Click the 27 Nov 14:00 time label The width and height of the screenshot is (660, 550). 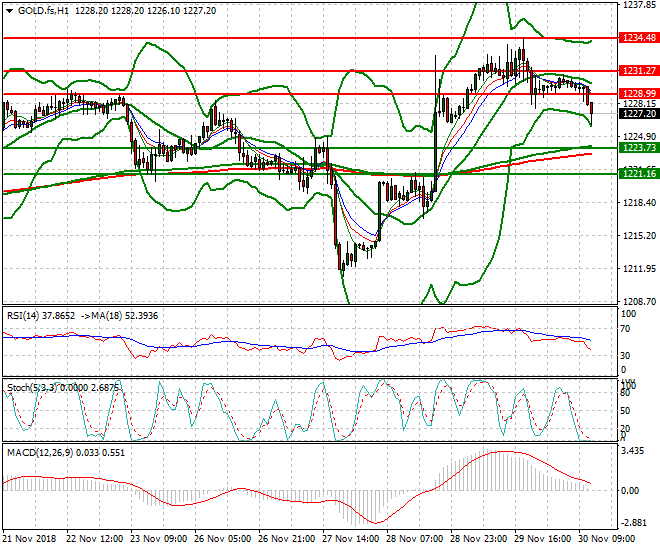click(x=351, y=539)
